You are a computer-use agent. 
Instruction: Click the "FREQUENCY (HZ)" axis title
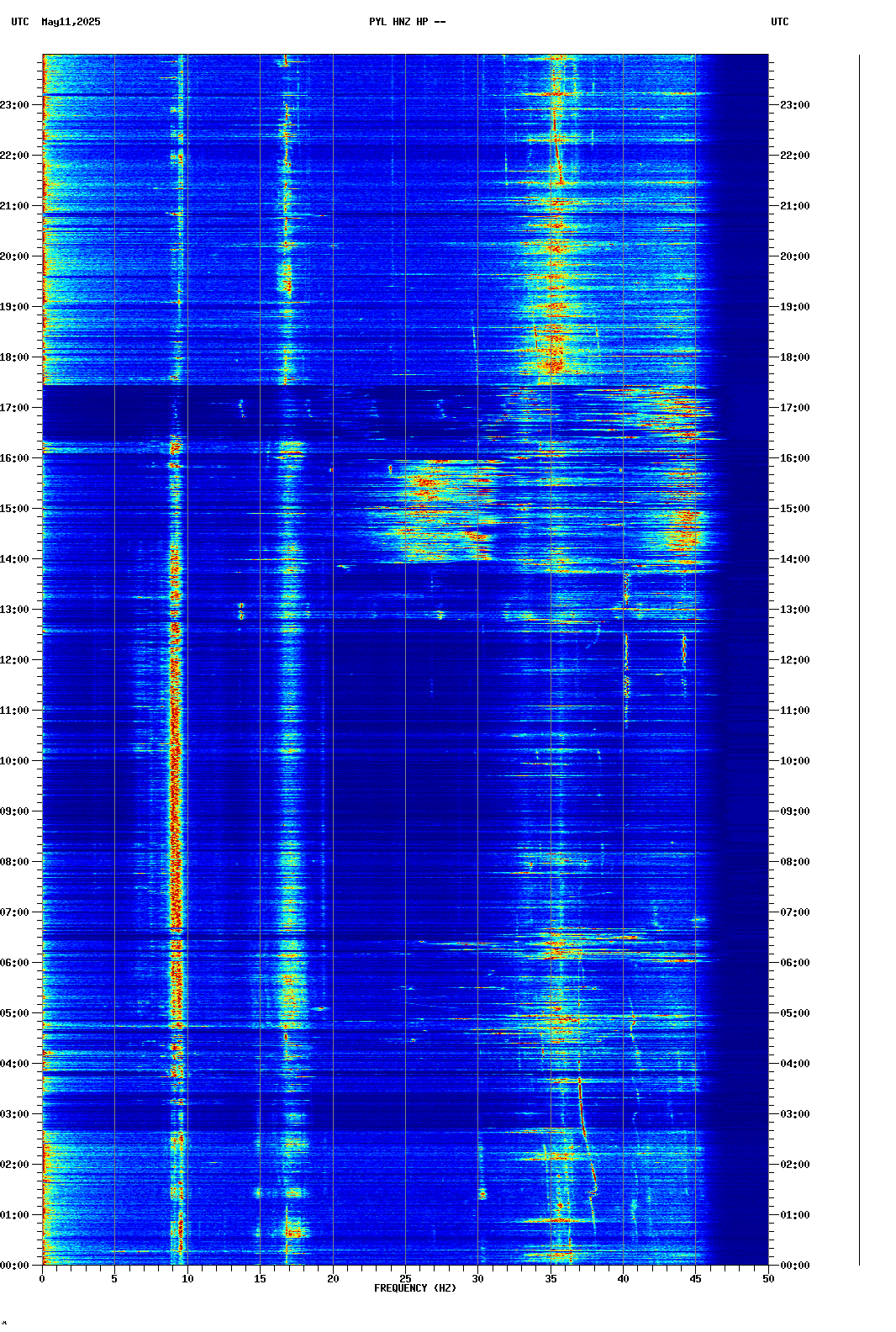415,1288
